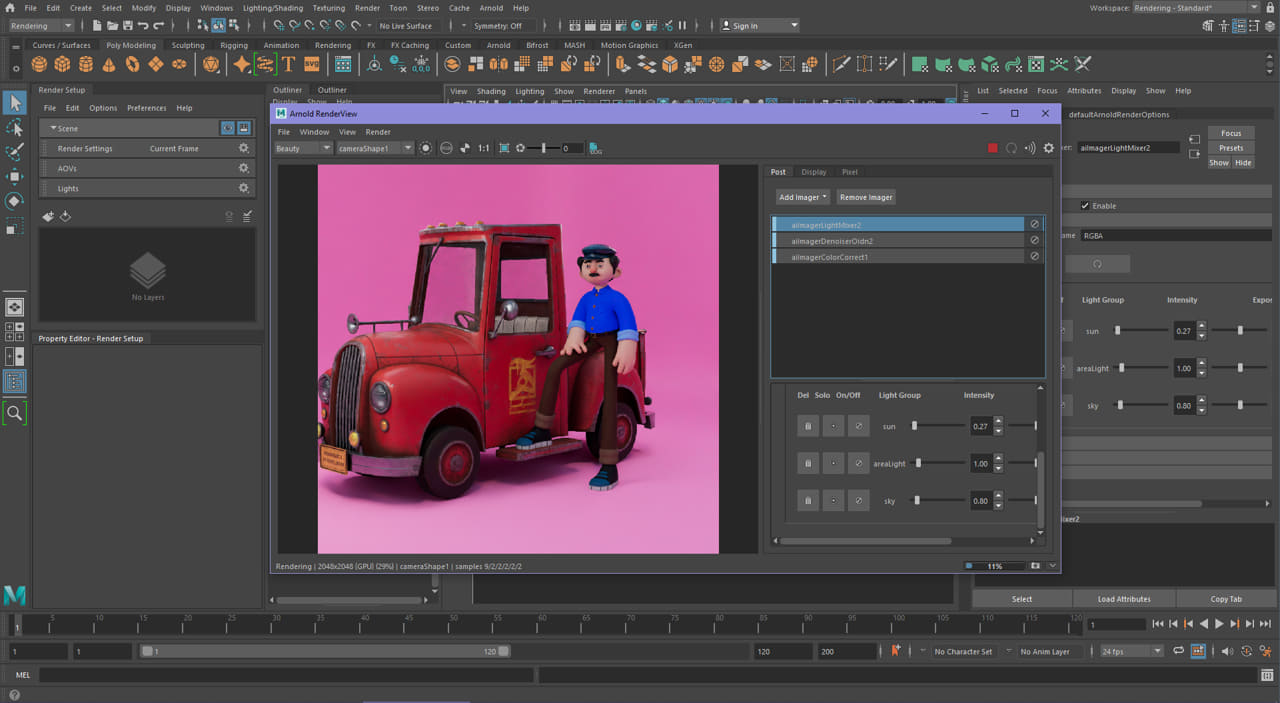Viewport: 1280px width, 703px height.
Task: Click the 1:1 zoom icon in RenderView toolbar
Action: tap(483, 147)
